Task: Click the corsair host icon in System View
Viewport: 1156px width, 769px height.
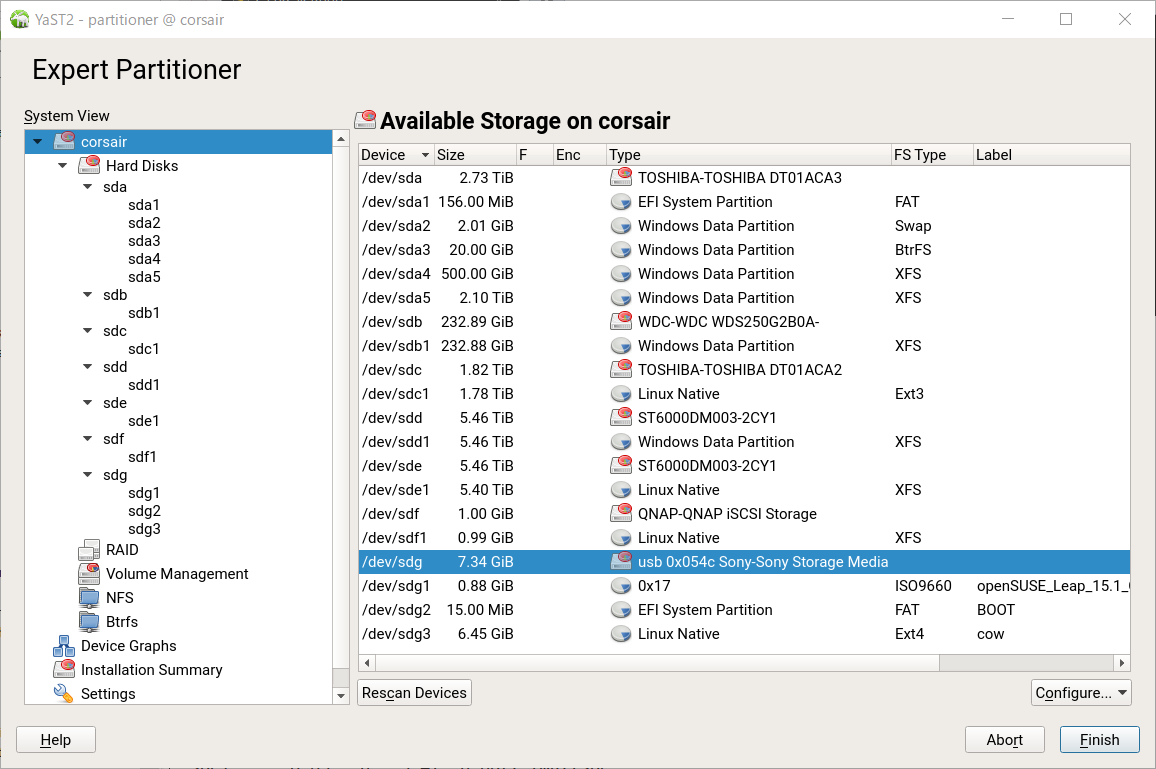Action: 65,140
